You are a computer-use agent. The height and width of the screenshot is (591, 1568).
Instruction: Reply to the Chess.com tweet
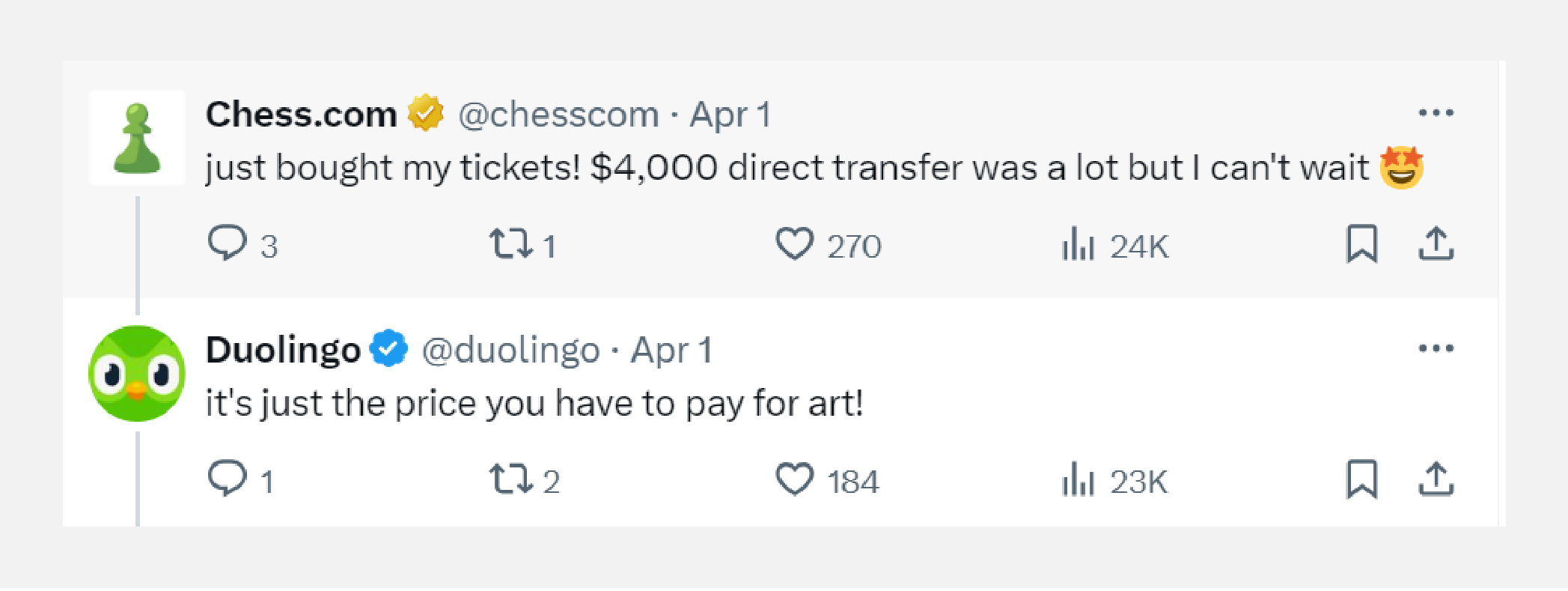coord(228,243)
